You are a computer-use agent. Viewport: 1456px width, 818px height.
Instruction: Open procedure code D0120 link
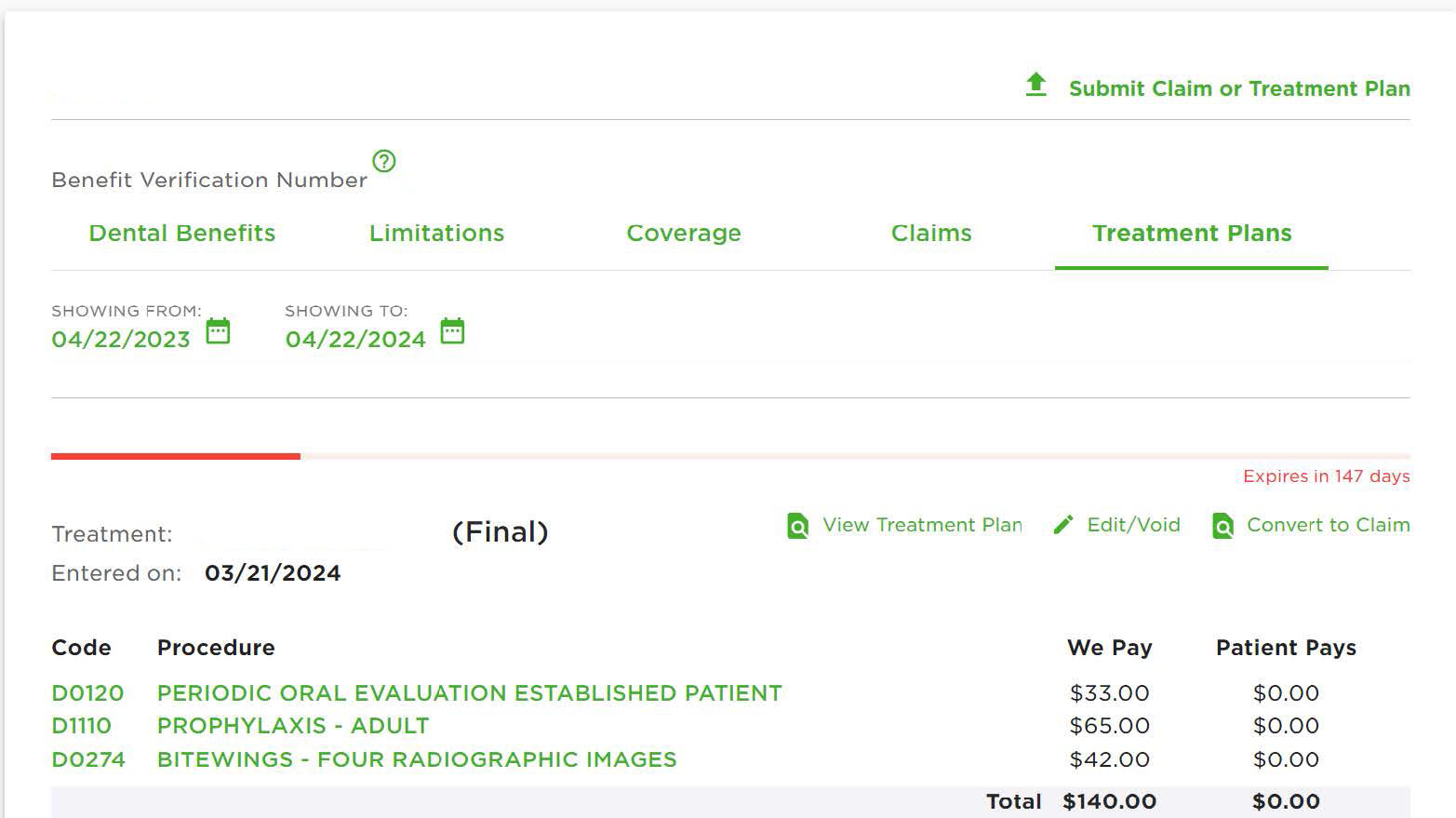(87, 693)
